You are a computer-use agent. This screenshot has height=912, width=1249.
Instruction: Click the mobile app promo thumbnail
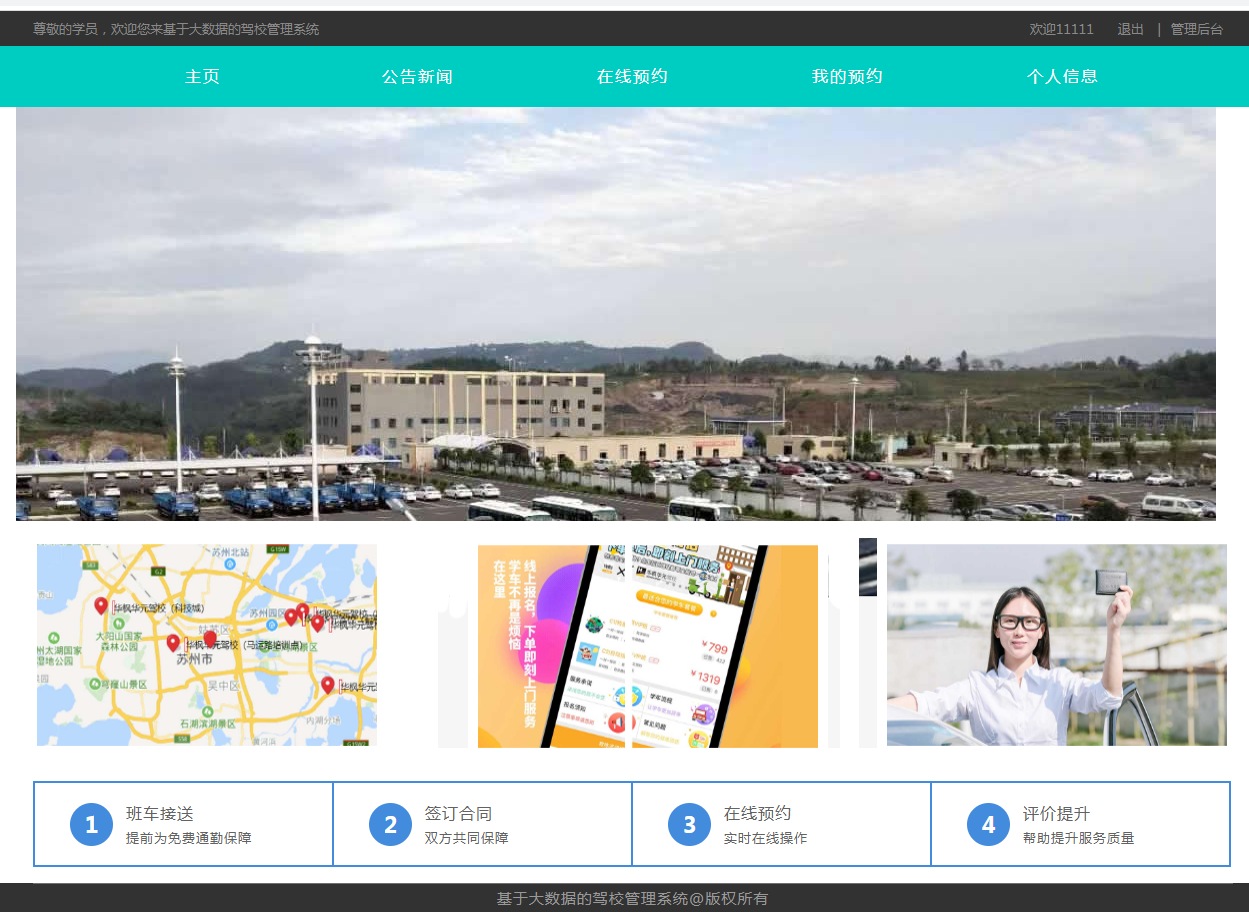coord(648,646)
